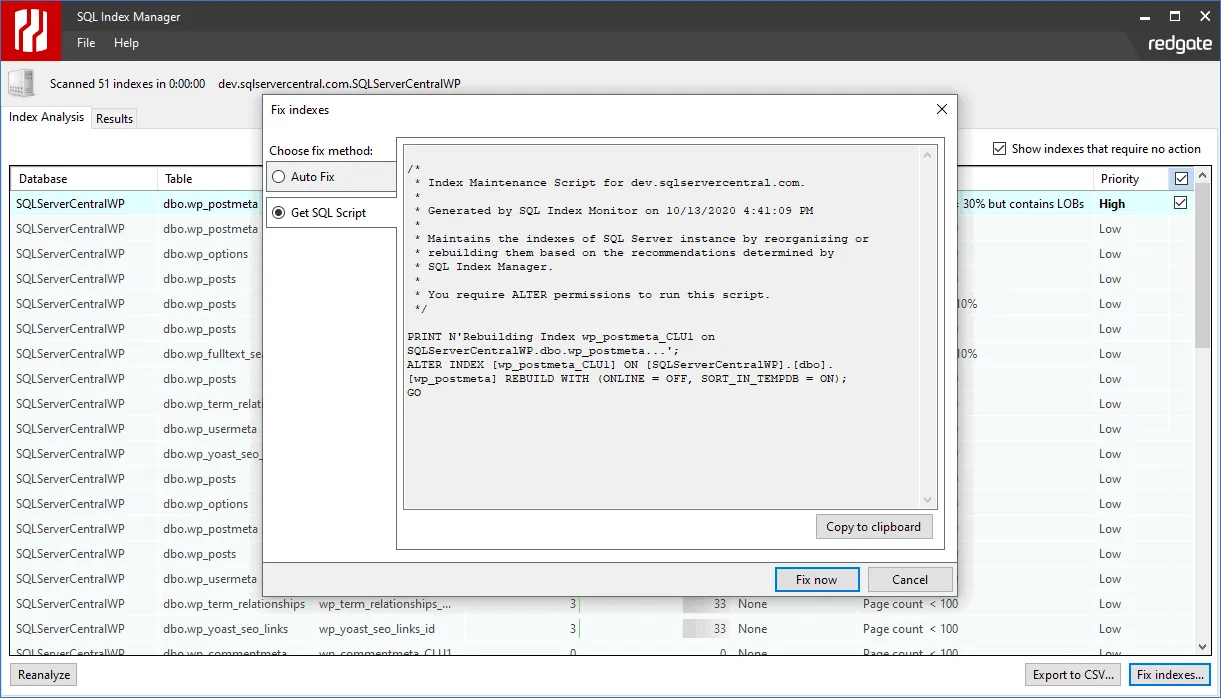Switch to the Results tab
Viewport: 1221px width, 698px height.
(x=114, y=118)
